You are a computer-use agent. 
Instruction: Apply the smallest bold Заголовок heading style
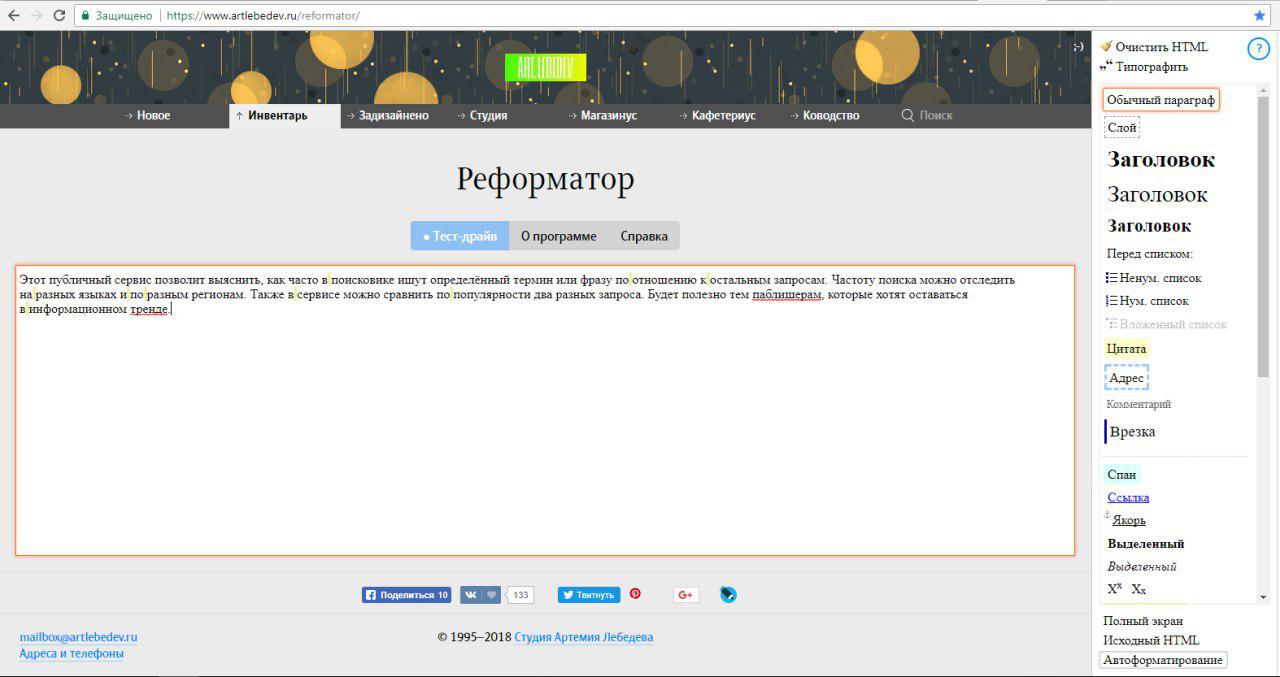[1149, 226]
